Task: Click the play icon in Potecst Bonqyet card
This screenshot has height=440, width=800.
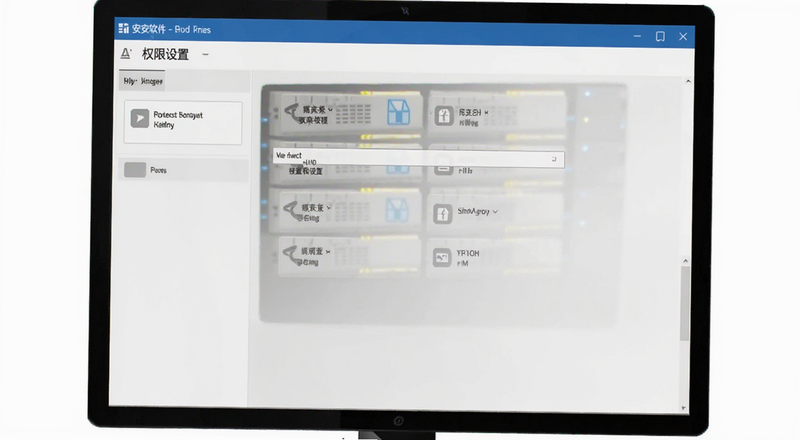Action: click(x=139, y=118)
